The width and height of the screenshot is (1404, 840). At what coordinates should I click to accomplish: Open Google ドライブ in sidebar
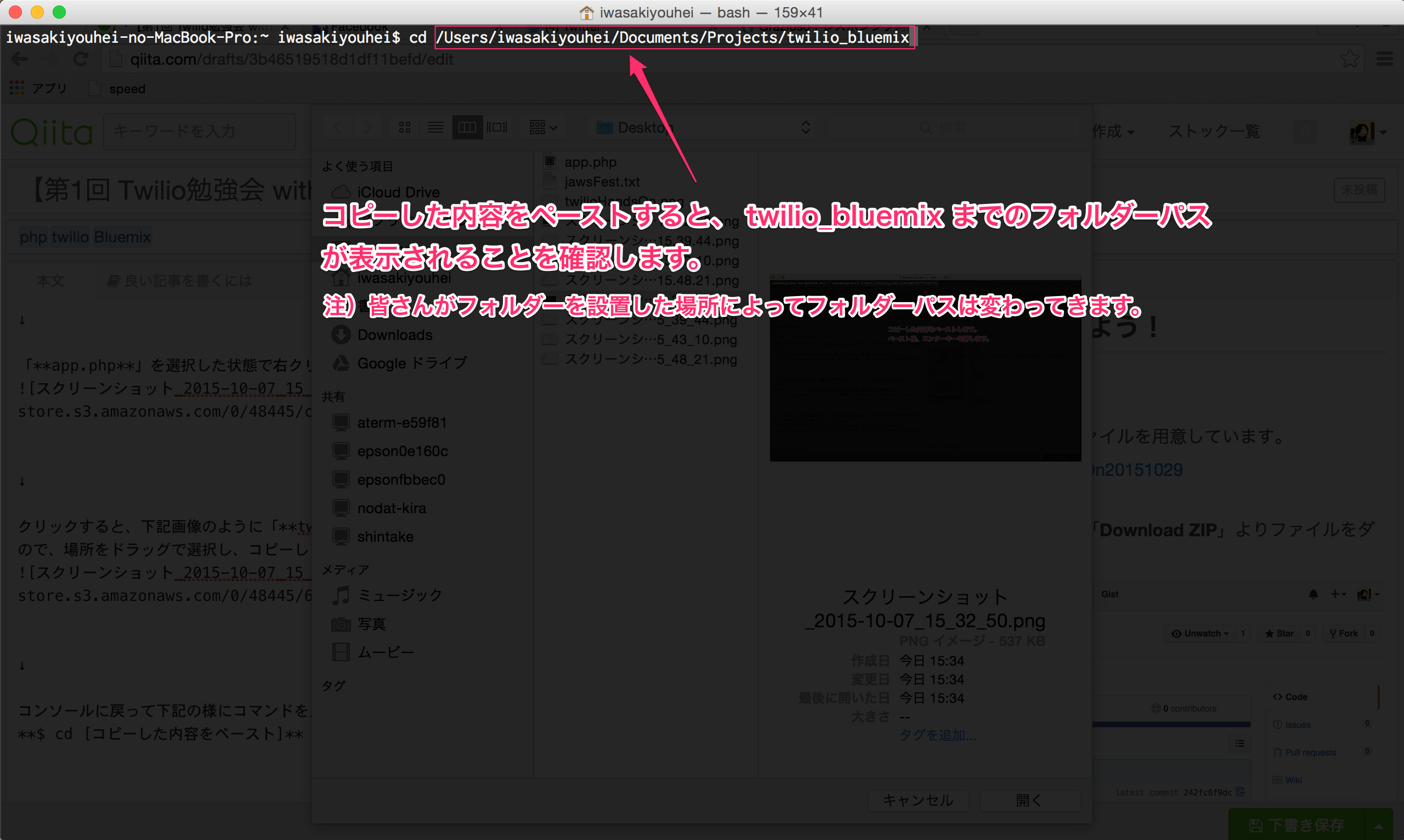400,364
